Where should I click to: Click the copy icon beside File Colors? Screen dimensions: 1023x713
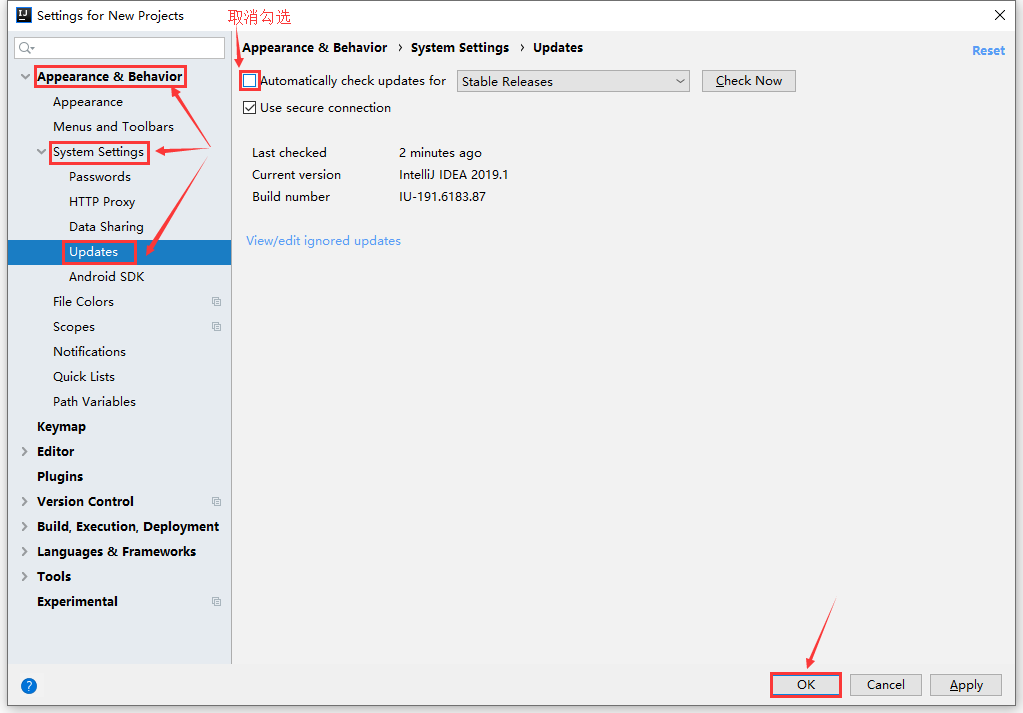pyautogui.click(x=217, y=301)
